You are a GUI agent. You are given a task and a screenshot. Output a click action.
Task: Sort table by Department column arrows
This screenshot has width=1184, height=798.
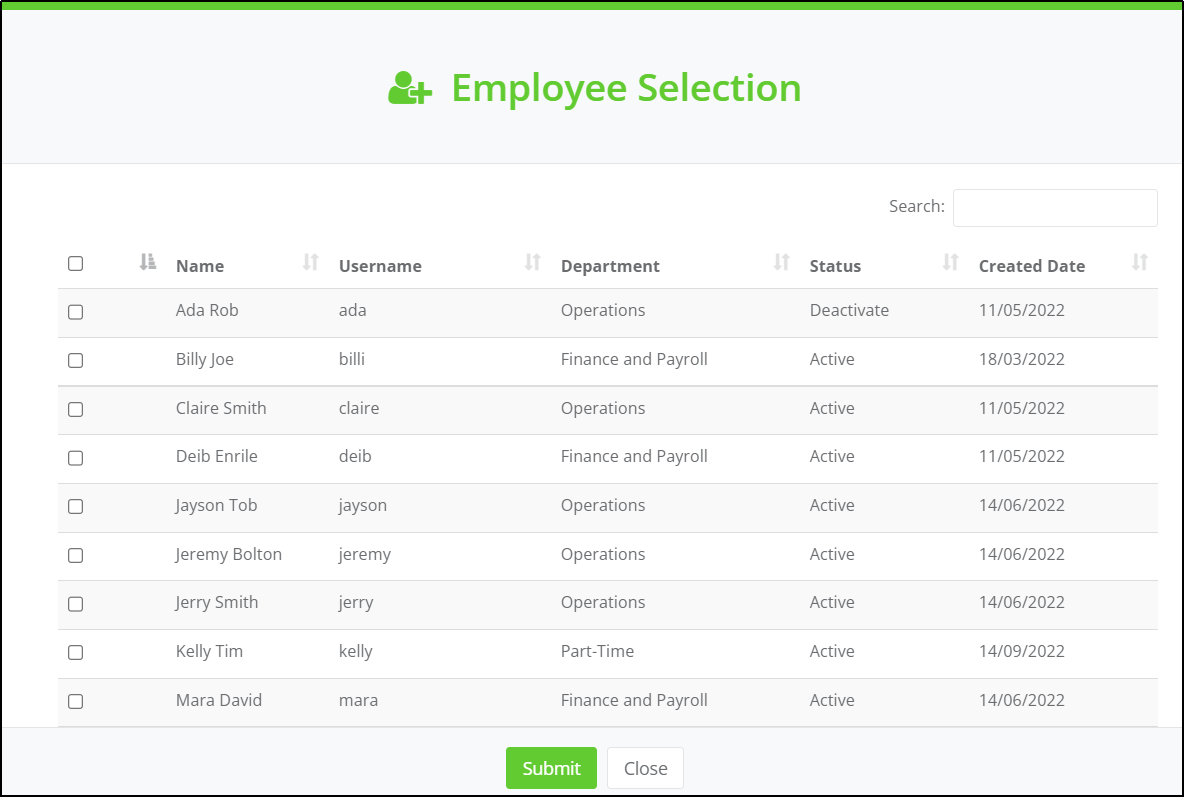click(x=782, y=262)
